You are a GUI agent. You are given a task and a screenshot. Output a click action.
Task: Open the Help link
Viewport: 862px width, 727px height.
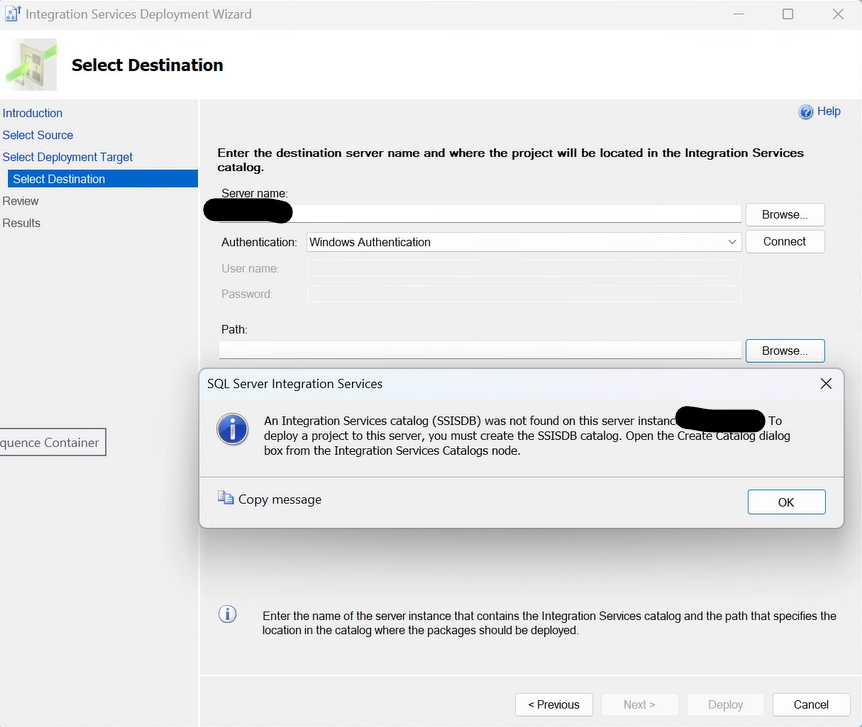pos(828,111)
